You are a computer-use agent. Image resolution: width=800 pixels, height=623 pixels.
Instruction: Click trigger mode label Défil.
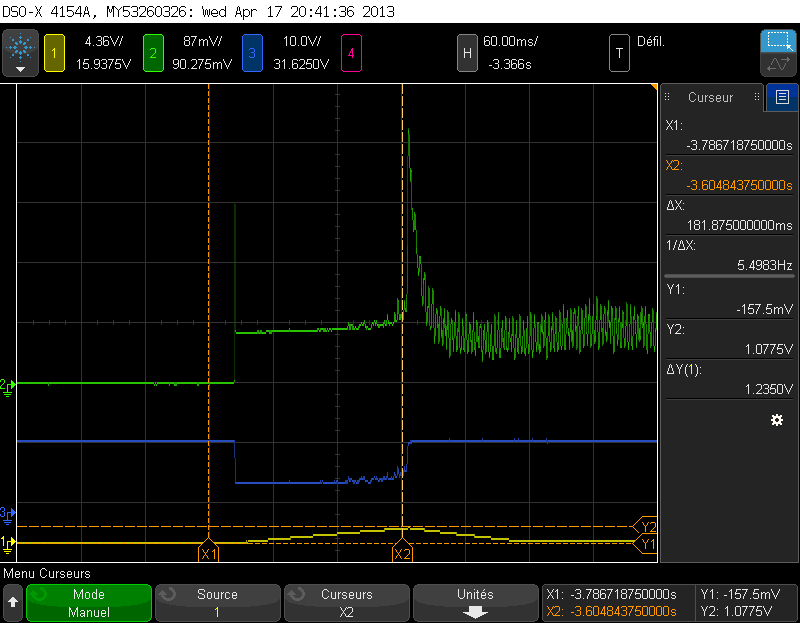point(651,41)
